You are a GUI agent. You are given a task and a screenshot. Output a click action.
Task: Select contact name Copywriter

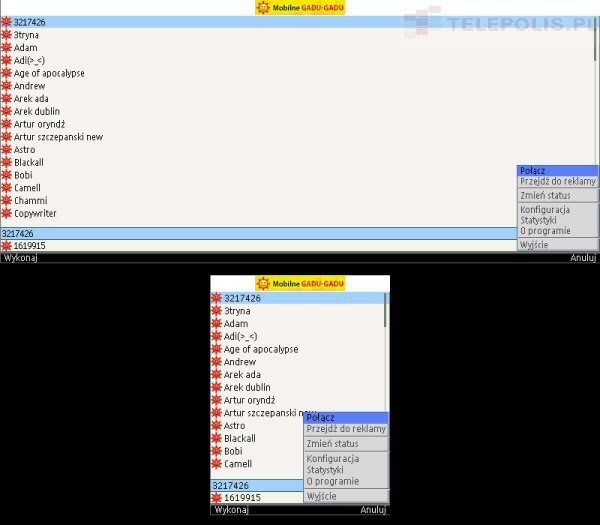tap(35, 213)
